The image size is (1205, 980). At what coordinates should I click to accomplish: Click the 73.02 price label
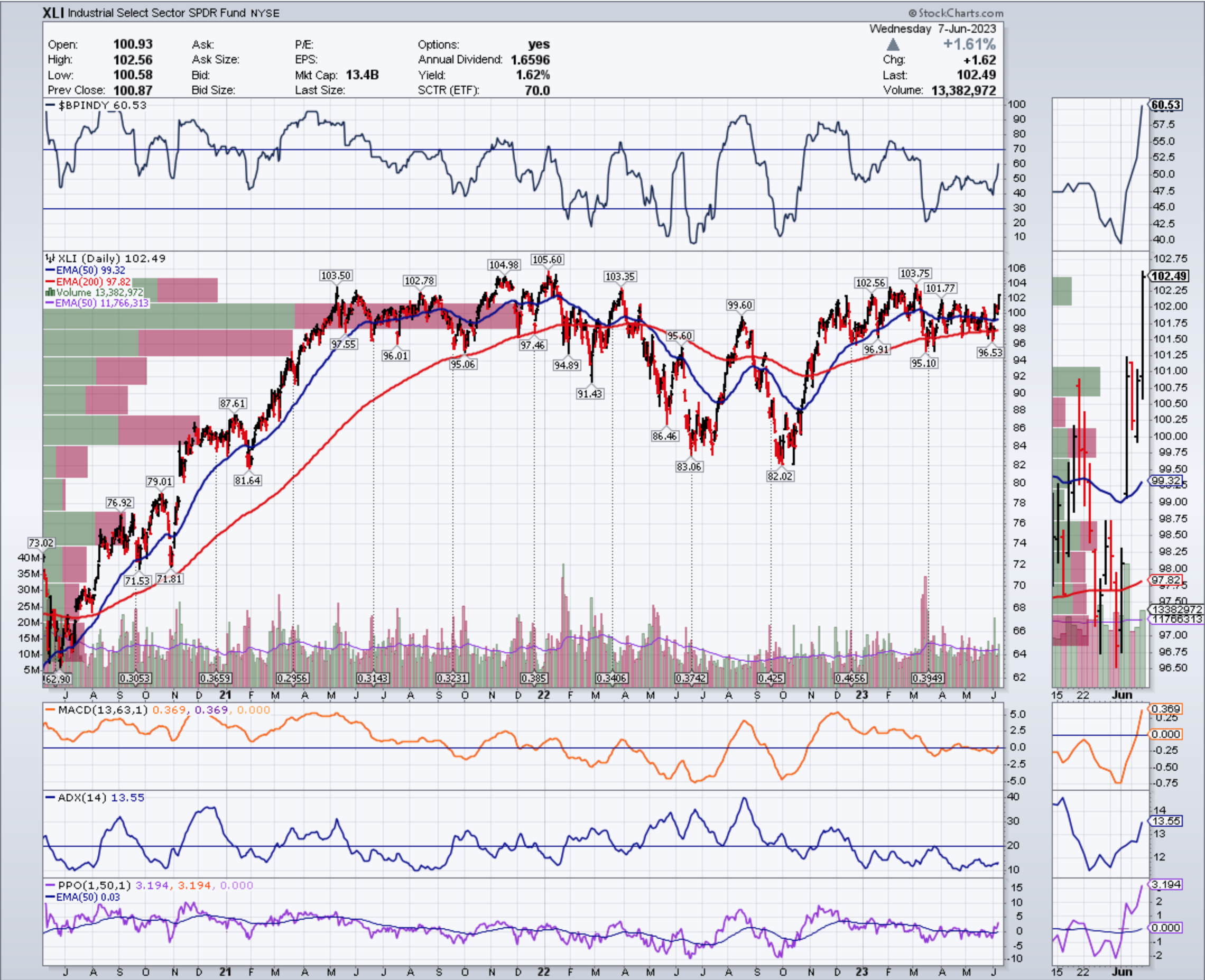[41, 542]
